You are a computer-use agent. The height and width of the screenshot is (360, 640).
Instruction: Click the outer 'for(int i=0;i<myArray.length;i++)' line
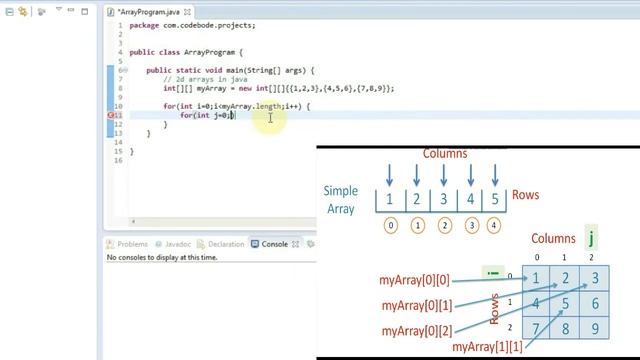tap(237, 106)
